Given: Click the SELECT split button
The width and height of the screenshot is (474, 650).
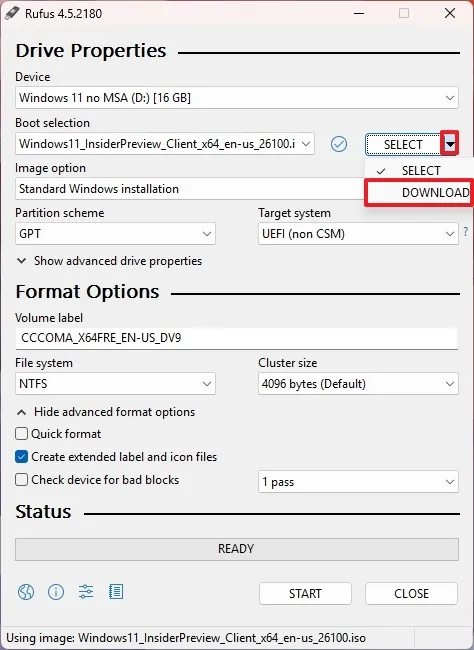Looking at the screenshot, I should click(403, 144).
